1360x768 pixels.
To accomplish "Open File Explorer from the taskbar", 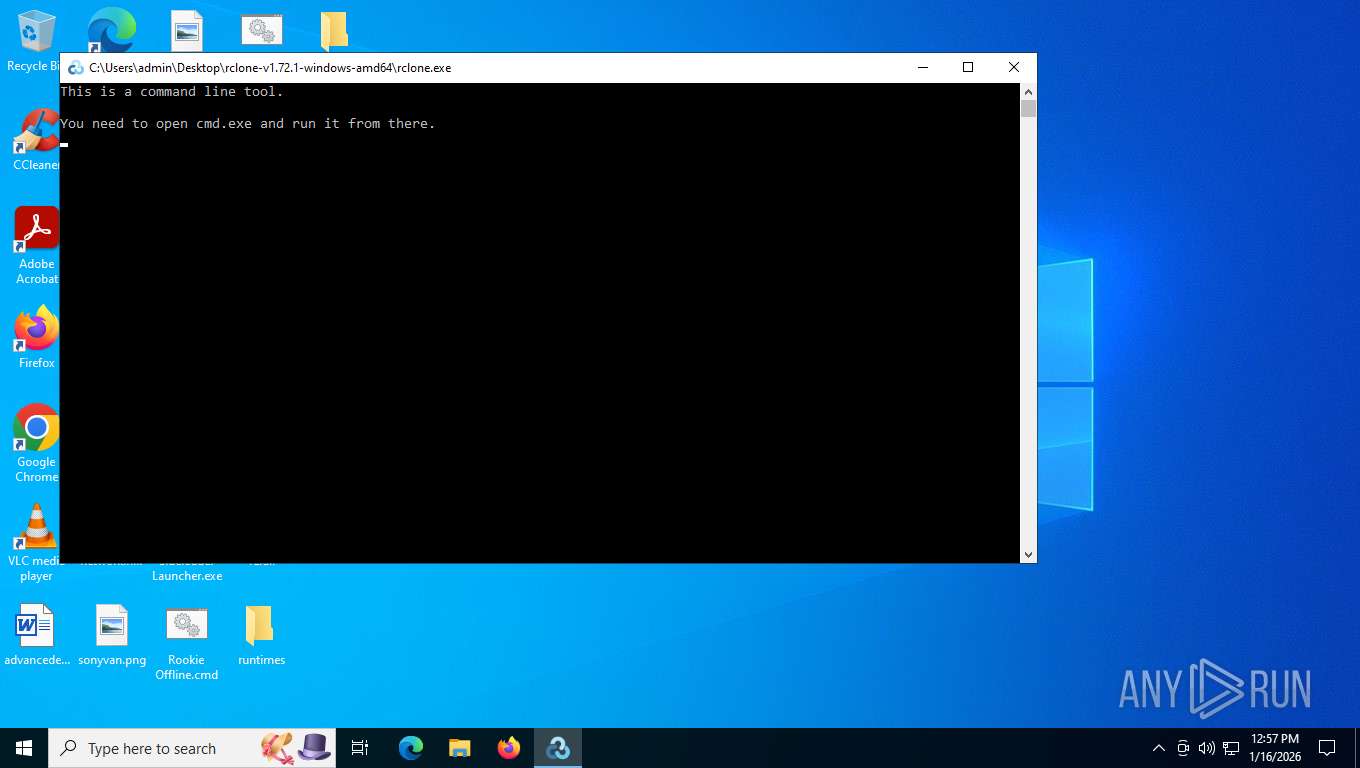I will (x=460, y=748).
